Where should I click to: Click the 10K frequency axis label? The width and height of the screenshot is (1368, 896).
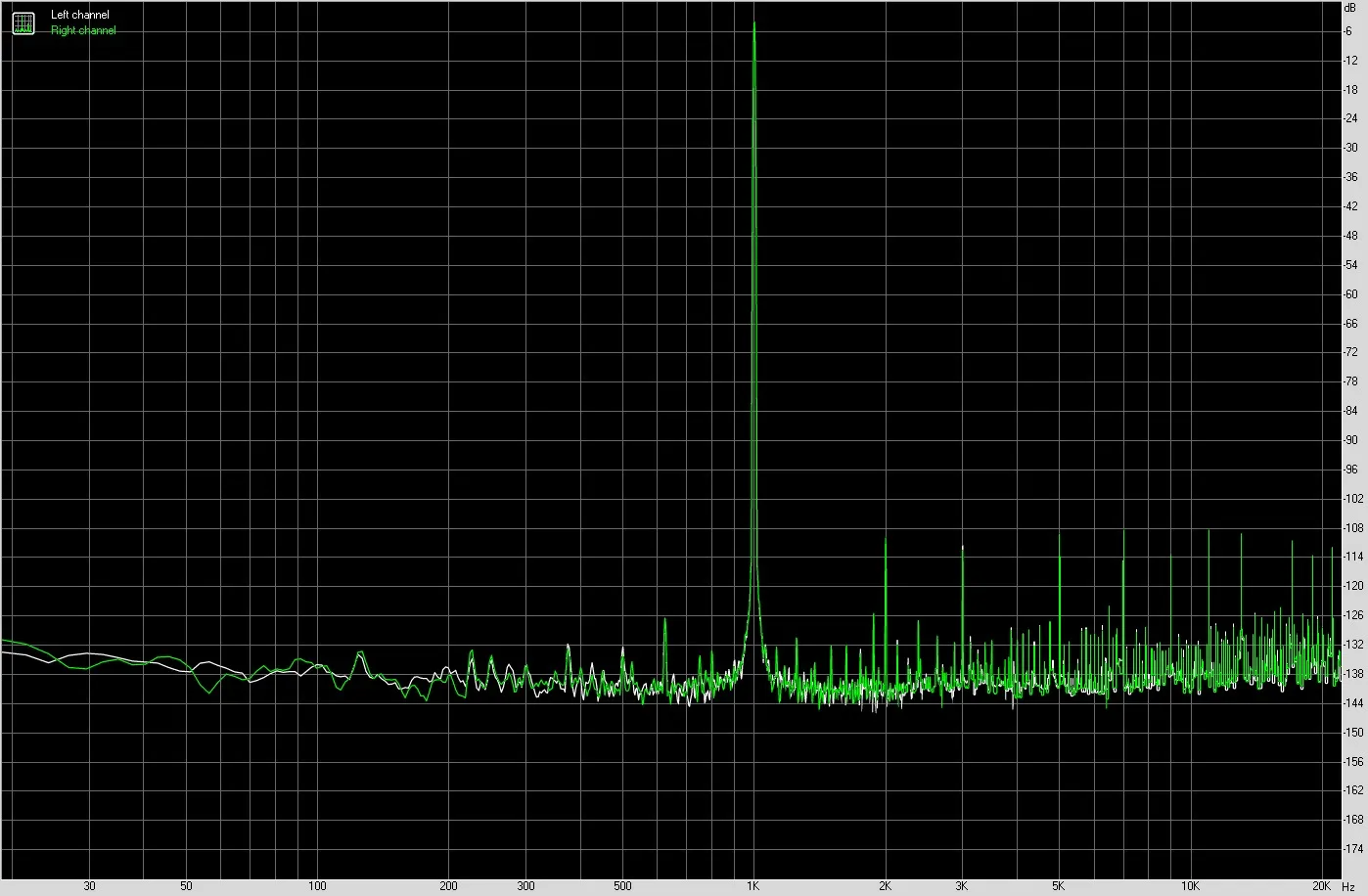1190,886
